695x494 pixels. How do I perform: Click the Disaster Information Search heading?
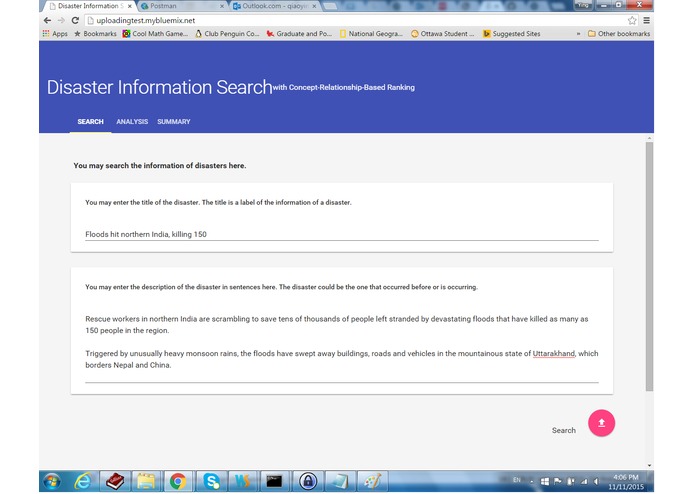pyautogui.click(x=160, y=87)
